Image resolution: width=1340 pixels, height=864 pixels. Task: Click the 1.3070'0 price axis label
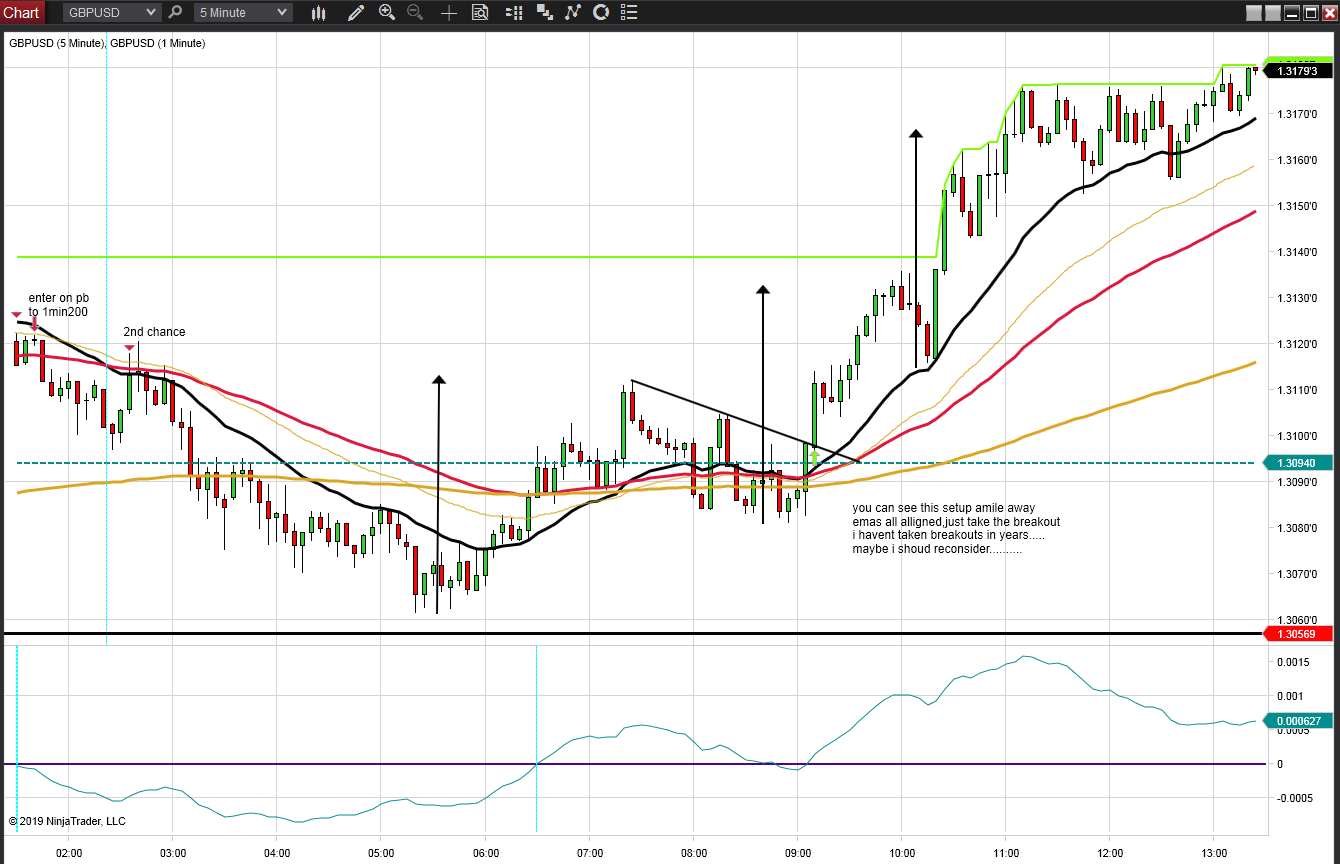pyautogui.click(x=1300, y=574)
